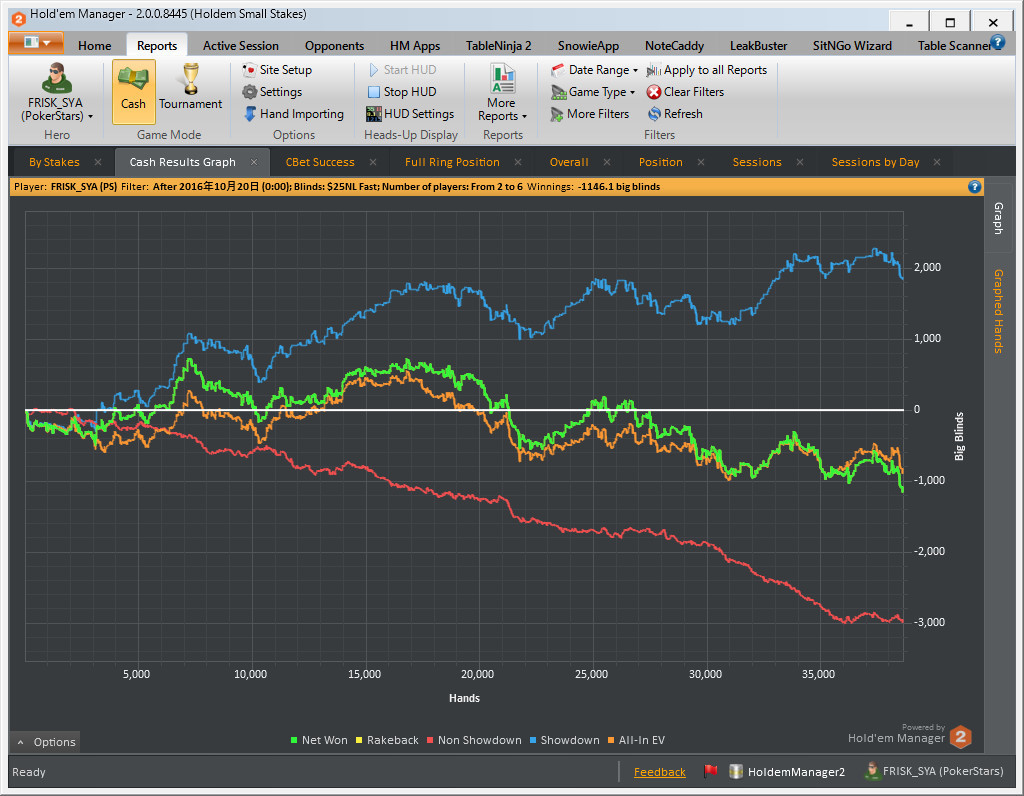This screenshot has width=1024, height=796.
Task: Open ribbon help question mark icon
Action: click(997, 42)
